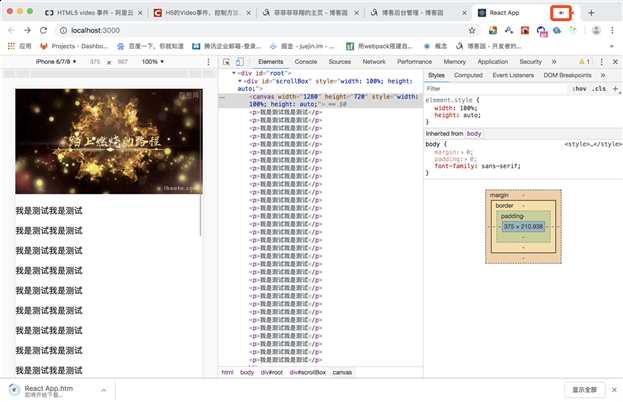Screen dimensions: 623x402
Task: Add a new style rule with plus icon
Action: [x=615, y=89]
